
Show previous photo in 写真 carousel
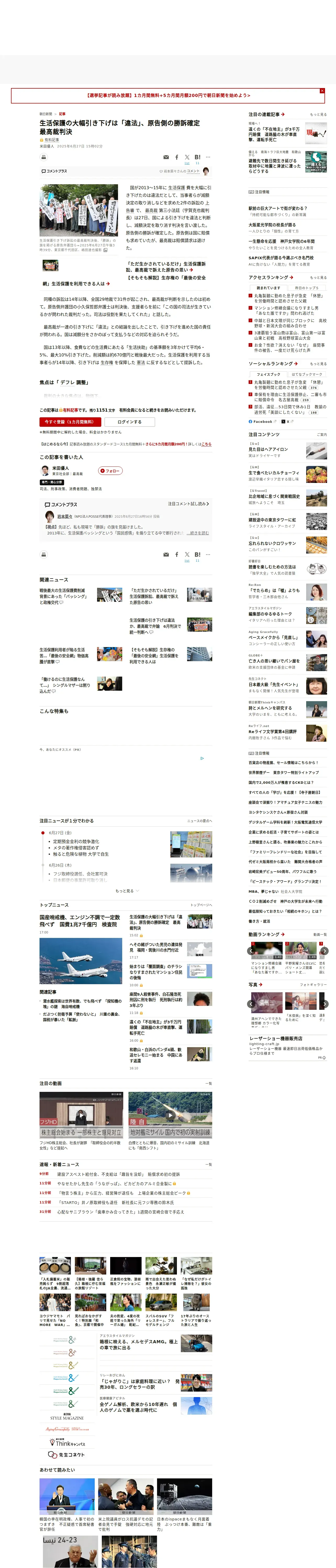[x=251, y=1004]
